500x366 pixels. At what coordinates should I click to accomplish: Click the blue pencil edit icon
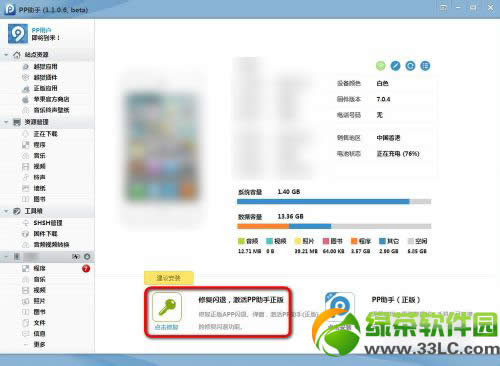(x=395, y=66)
